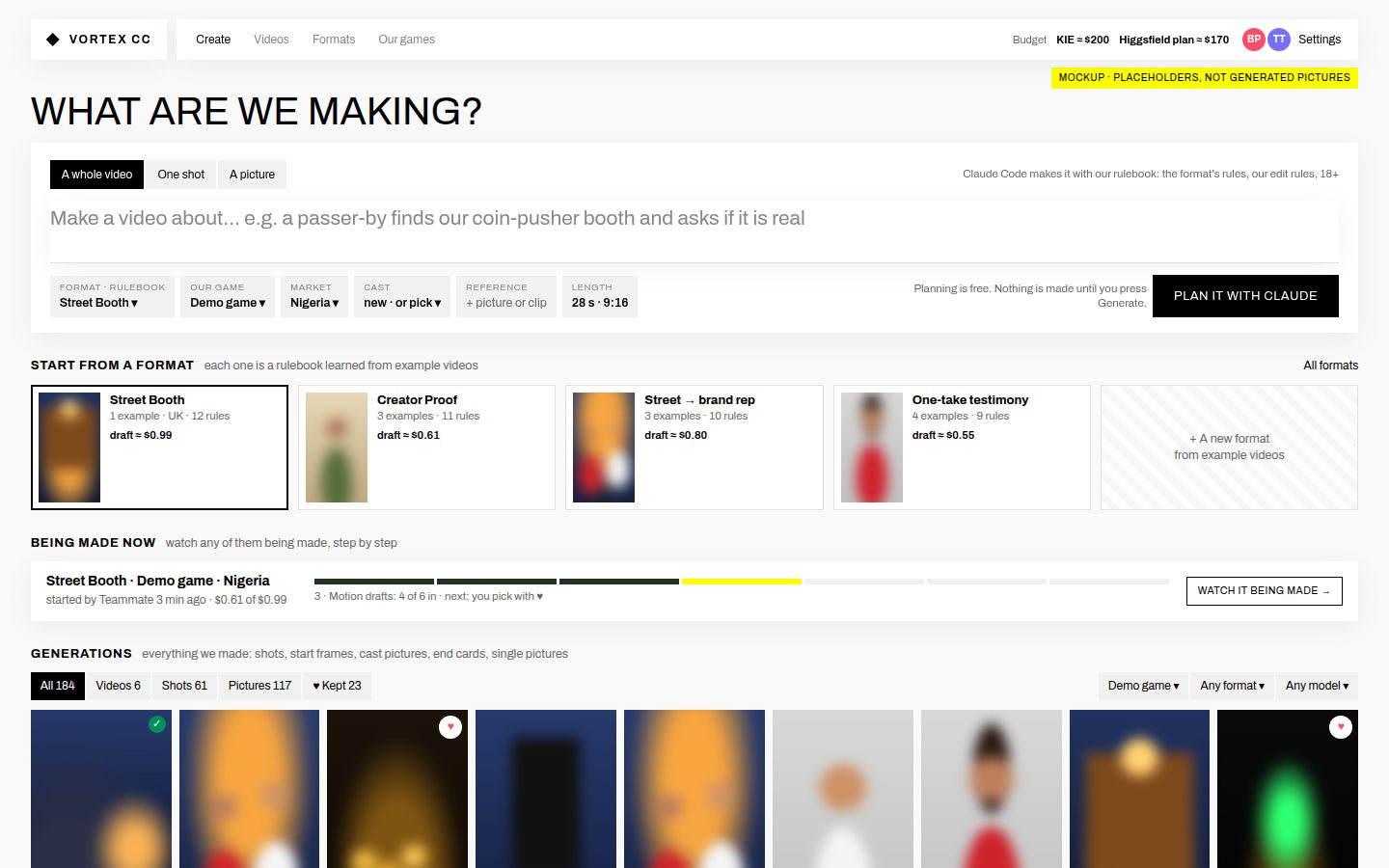Show the Shots 61 generations tab
This screenshot has height=868, width=1389.
pos(184,686)
